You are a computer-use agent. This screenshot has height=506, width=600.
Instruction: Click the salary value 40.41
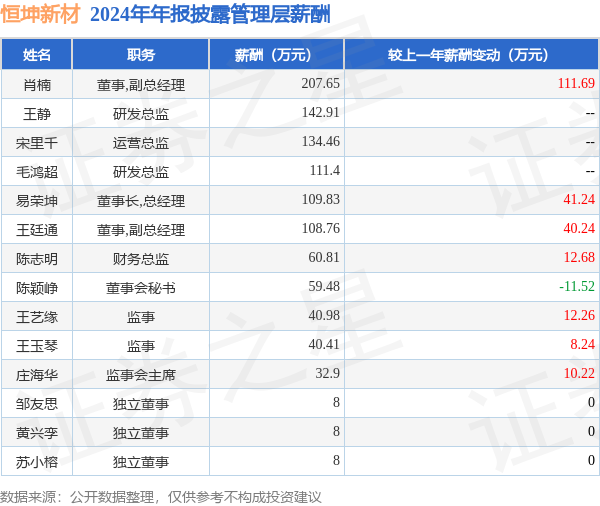[324, 344]
